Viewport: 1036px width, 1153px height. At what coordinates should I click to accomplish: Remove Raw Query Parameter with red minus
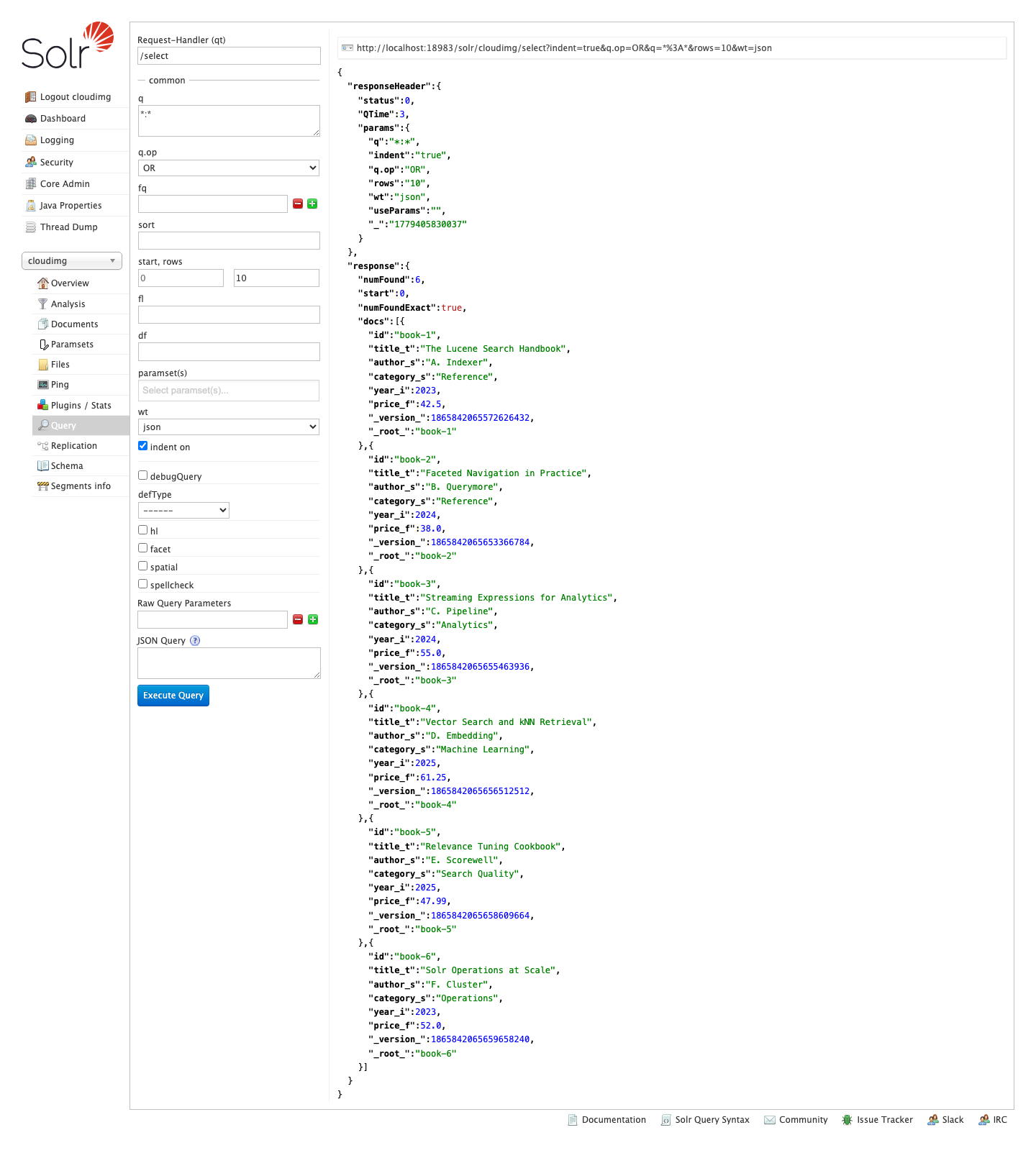point(298,619)
